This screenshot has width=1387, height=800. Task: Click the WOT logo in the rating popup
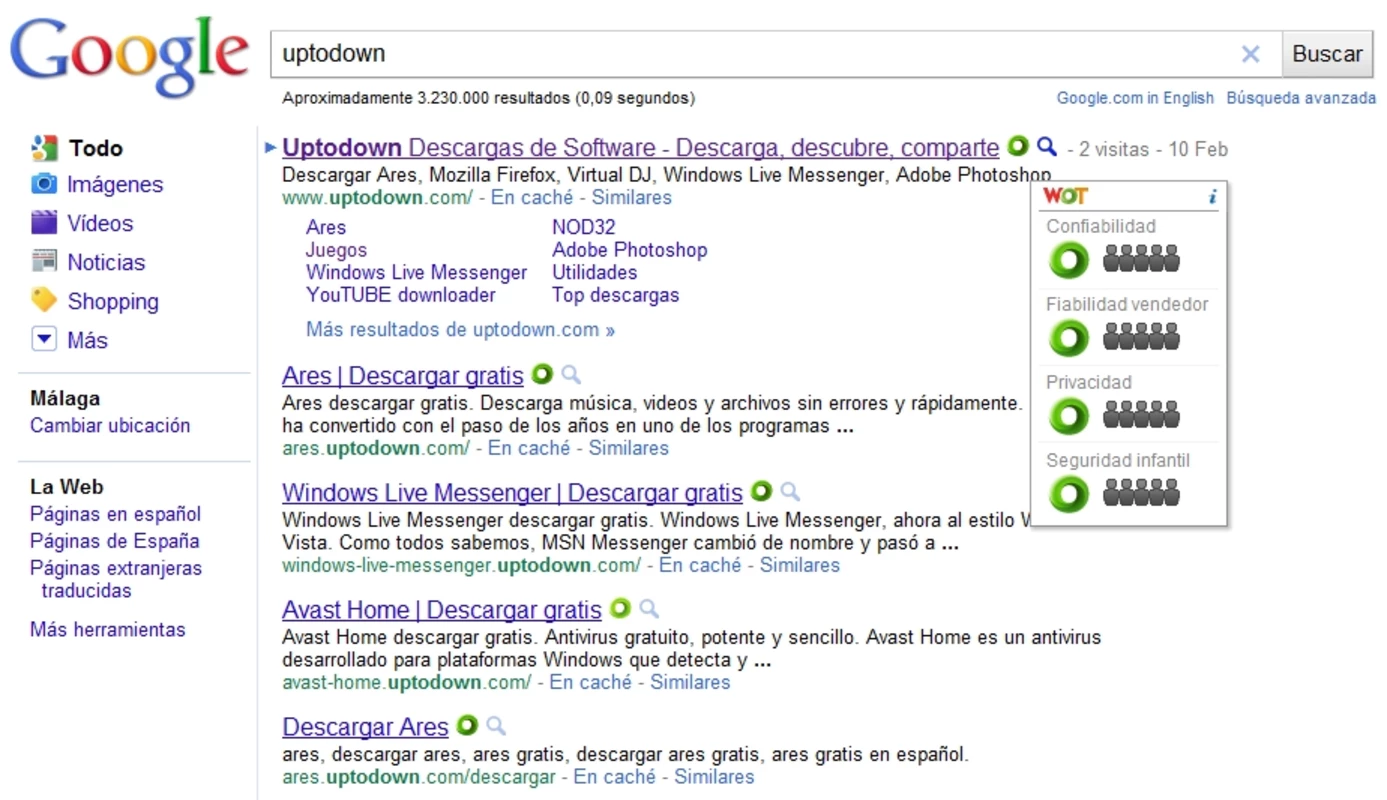[x=1065, y=196]
